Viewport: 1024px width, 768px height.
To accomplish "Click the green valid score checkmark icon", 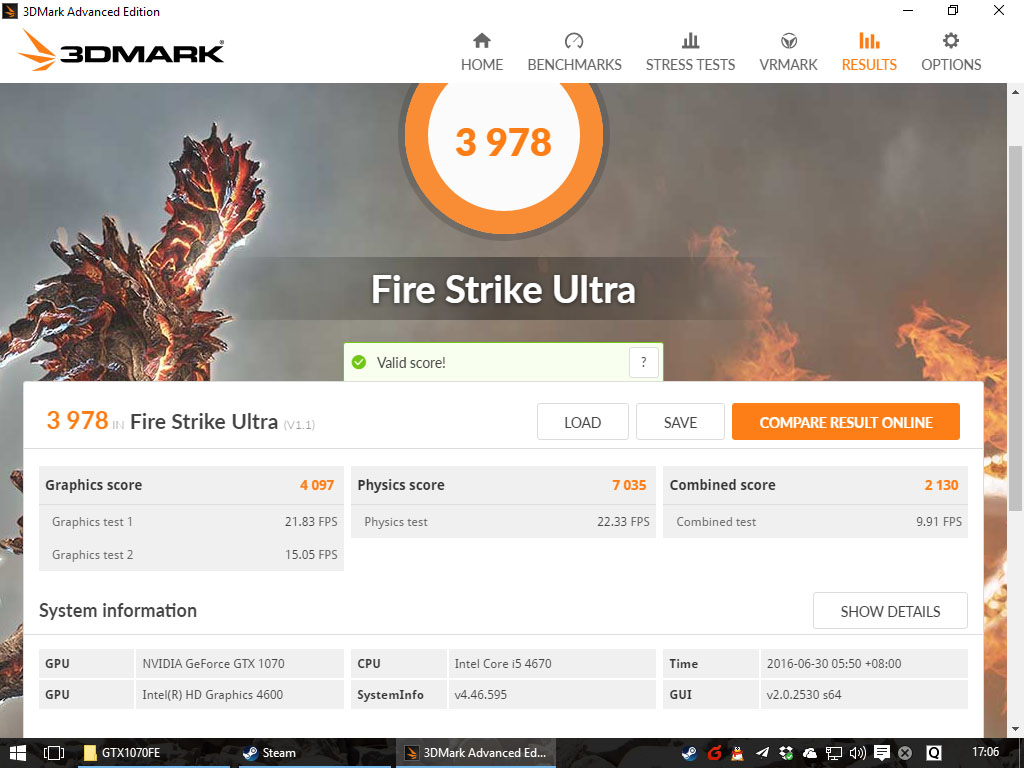I will 359,362.
